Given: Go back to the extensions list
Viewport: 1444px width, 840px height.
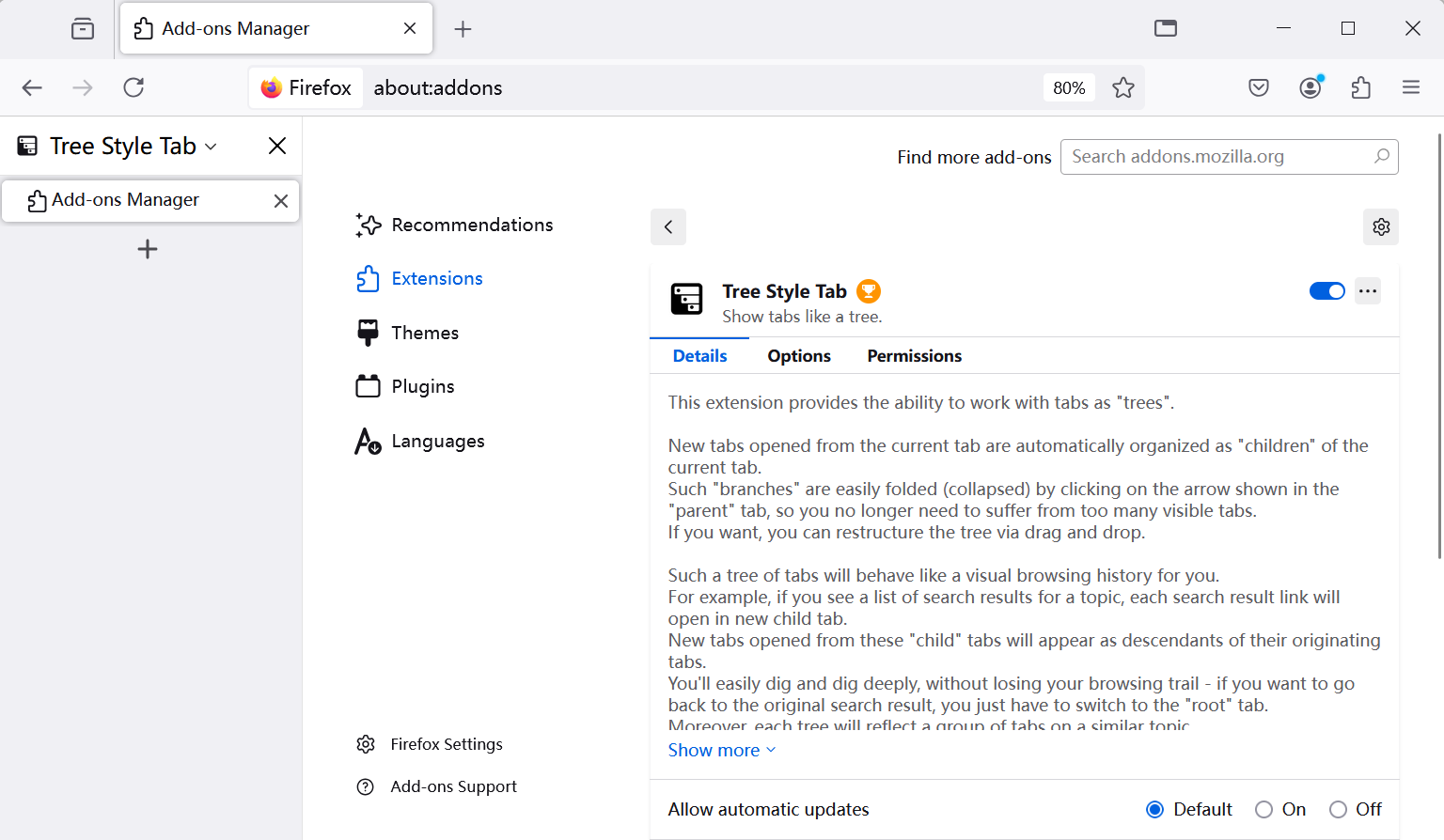Looking at the screenshot, I should (668, 226).
